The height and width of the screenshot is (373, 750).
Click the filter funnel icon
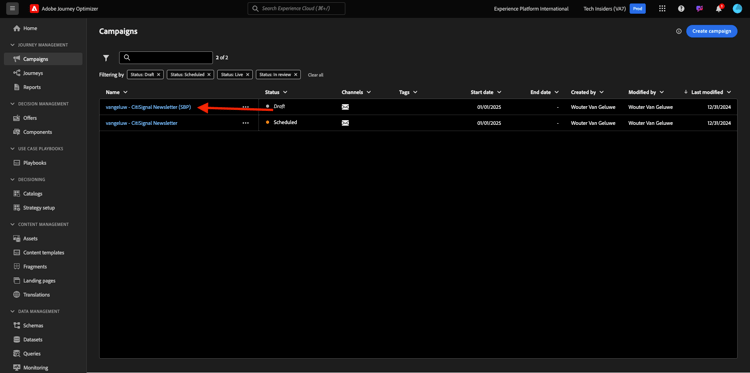coord(106,58)
